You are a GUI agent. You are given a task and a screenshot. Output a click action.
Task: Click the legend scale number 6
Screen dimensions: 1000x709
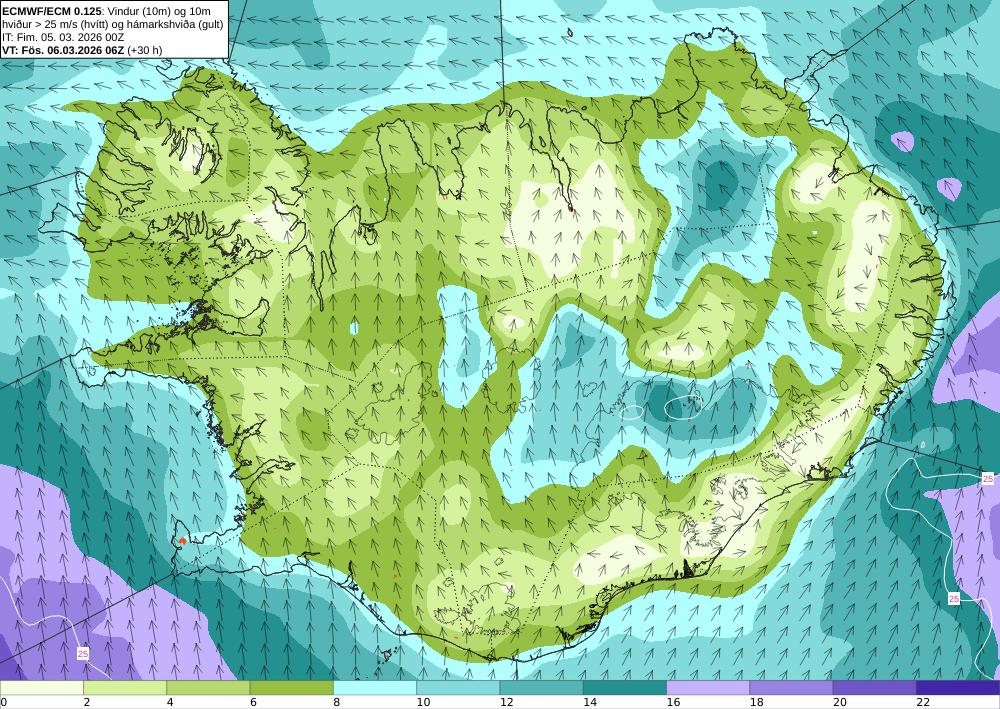(253, 702)
